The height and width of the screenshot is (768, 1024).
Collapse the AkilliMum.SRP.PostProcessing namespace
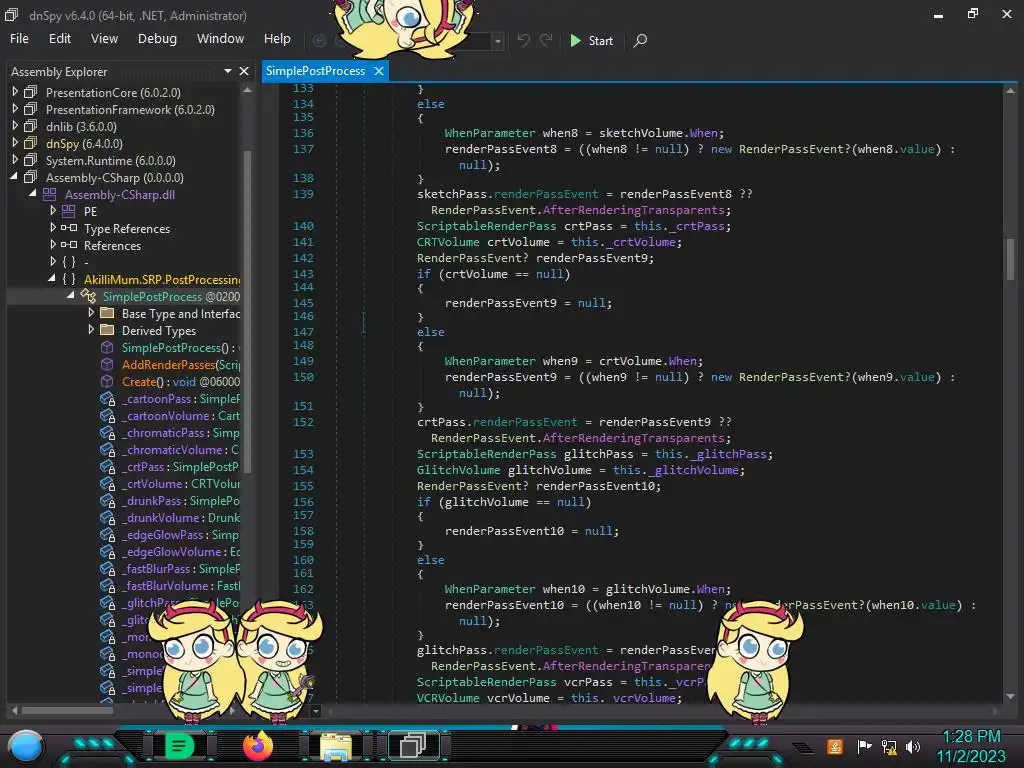coord(52,279)
